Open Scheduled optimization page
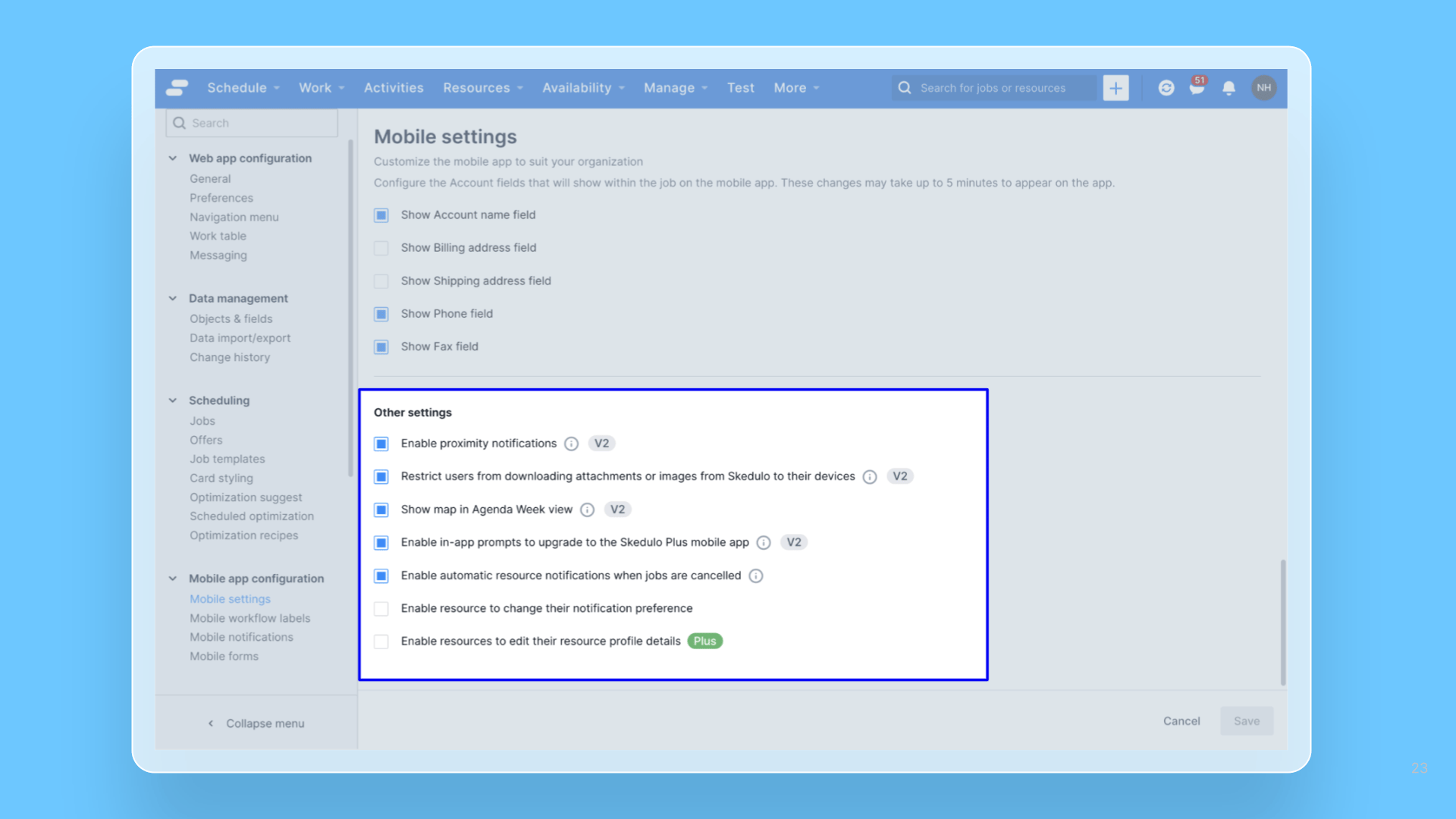 252,516
